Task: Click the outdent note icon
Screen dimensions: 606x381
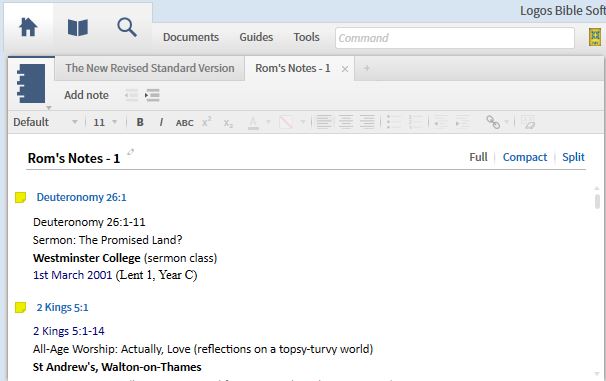Action: click(x=131, y=95)
